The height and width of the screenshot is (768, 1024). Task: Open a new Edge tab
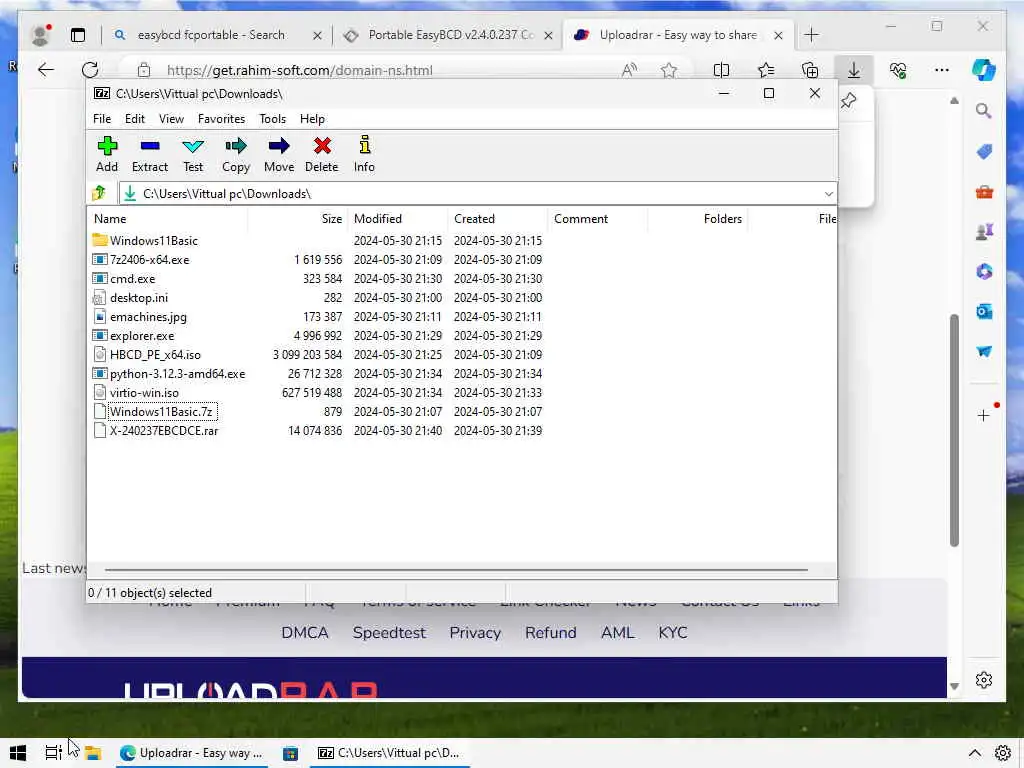coord(811,35)
